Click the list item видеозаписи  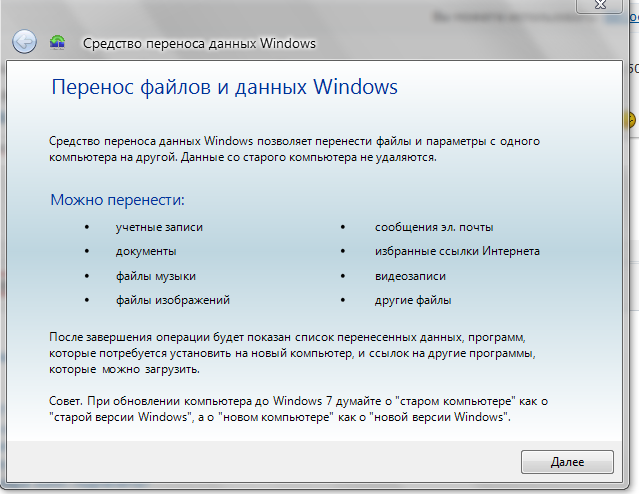(x=410, y=276)
